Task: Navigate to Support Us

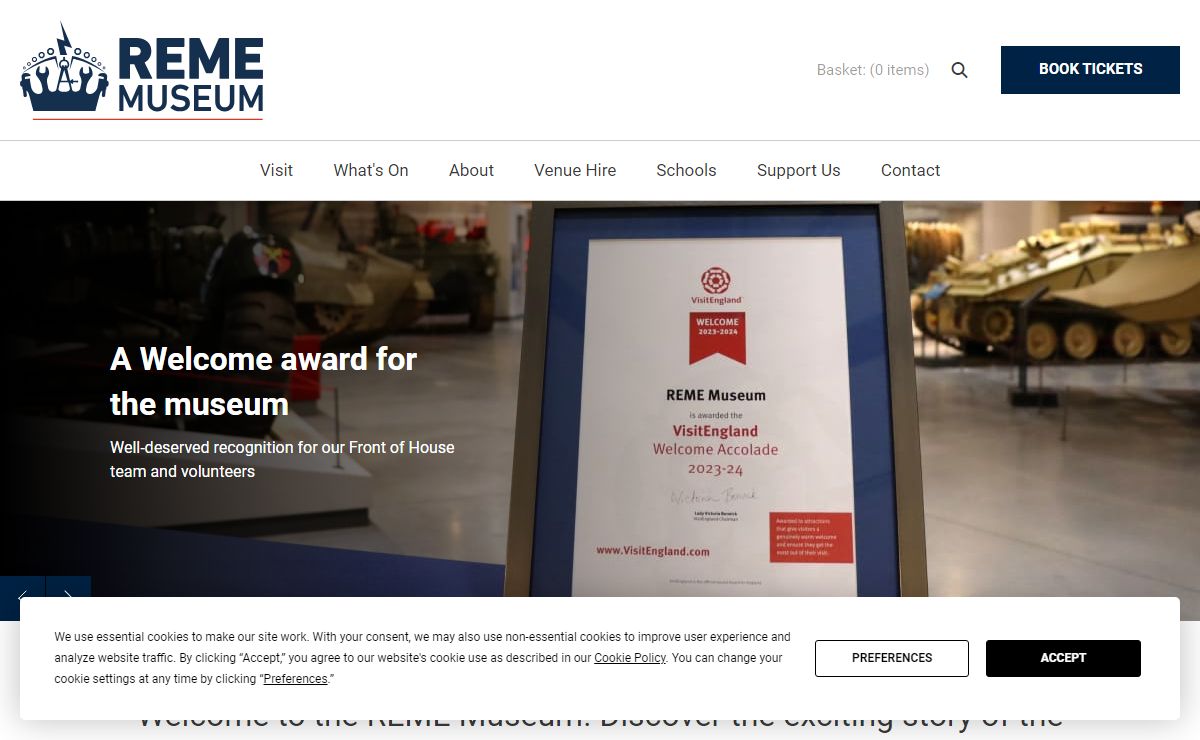Action: point(799,170)
